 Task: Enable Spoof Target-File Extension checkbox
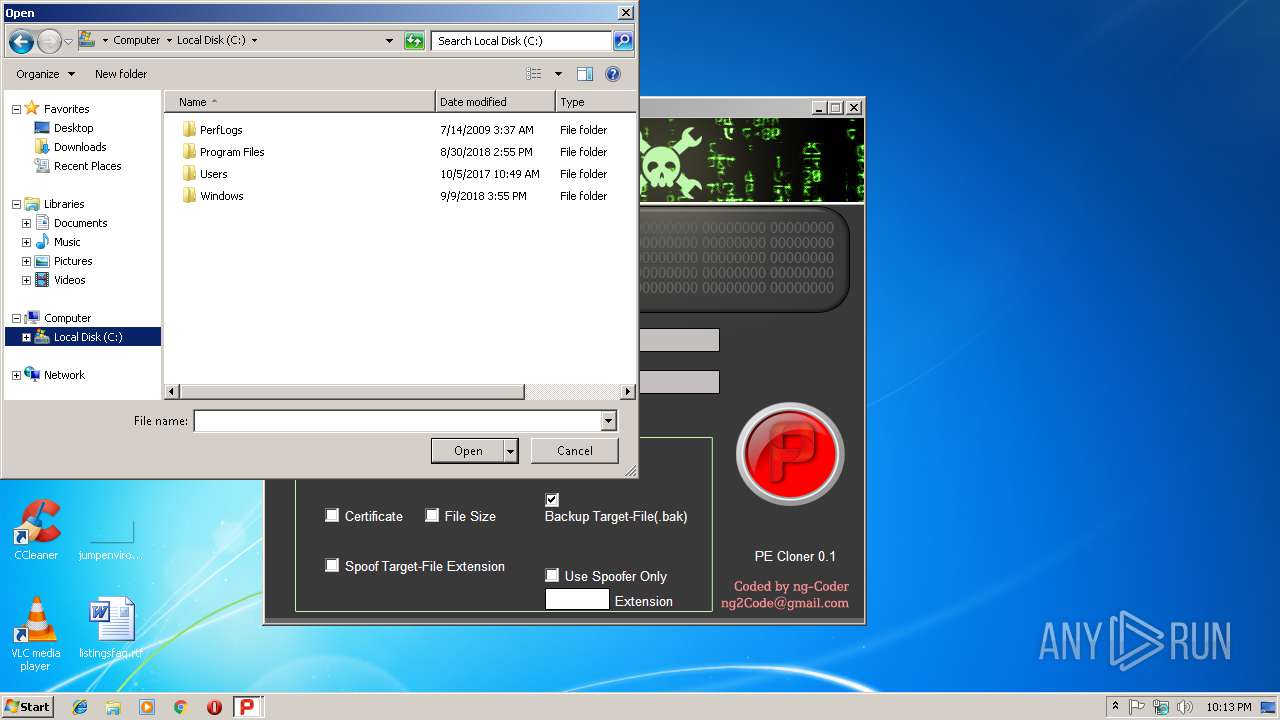point(332,565)
